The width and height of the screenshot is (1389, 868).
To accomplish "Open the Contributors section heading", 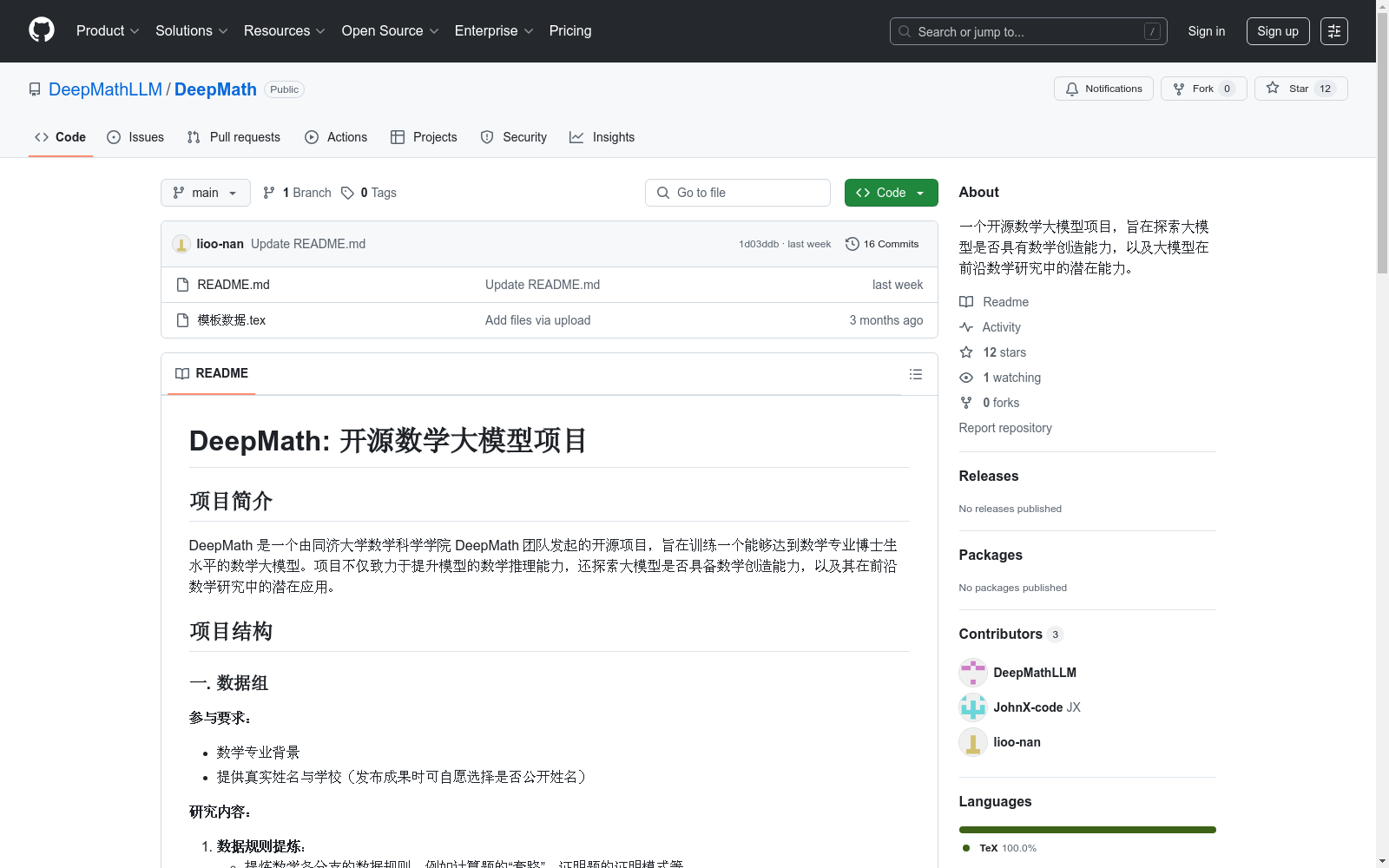I will pos(1001,634).
